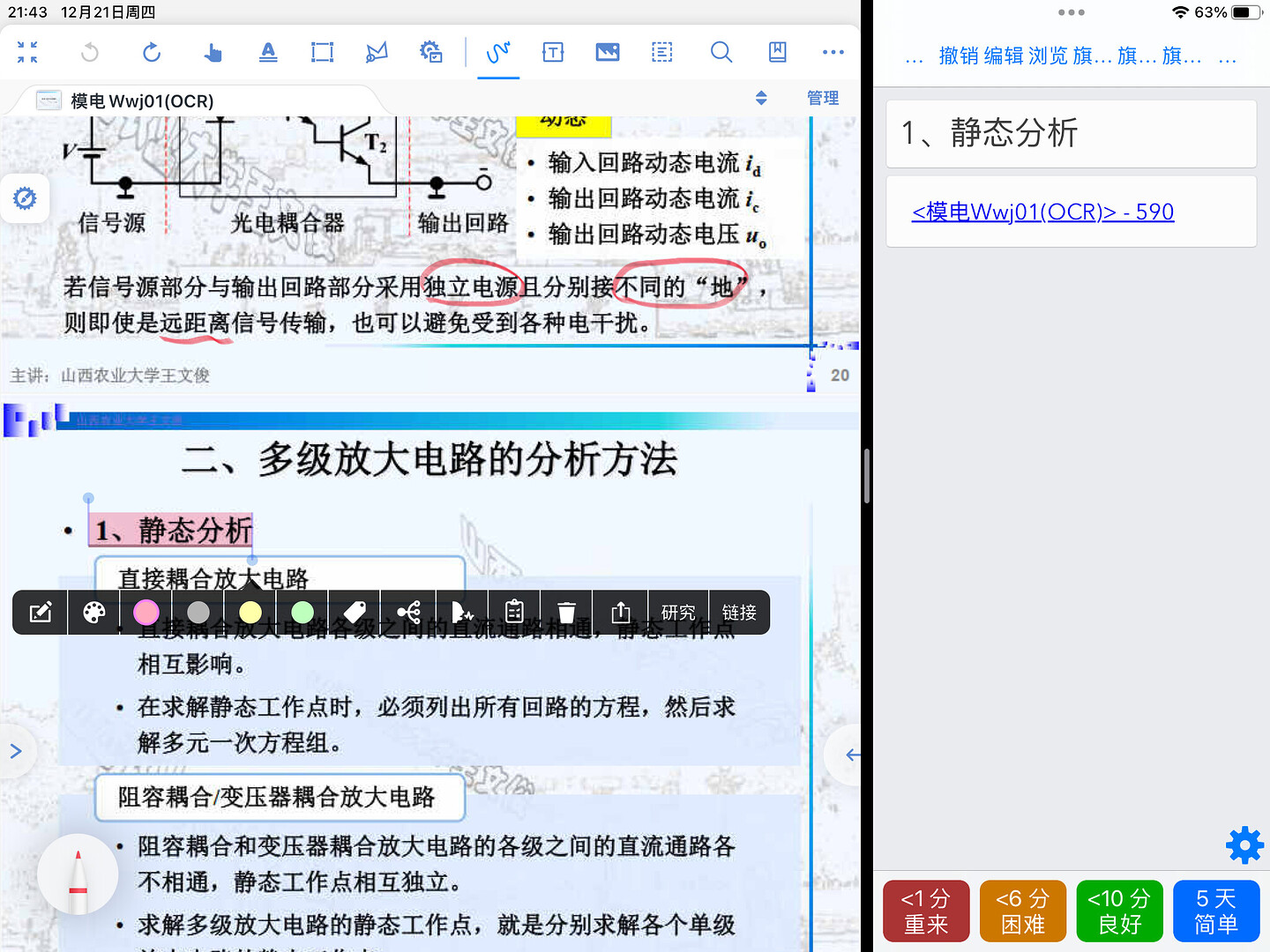This screenshot has height=952, width=1270.
Task: Open the gear-with-checkbox settings tool
Action: (x=431, y=53)
